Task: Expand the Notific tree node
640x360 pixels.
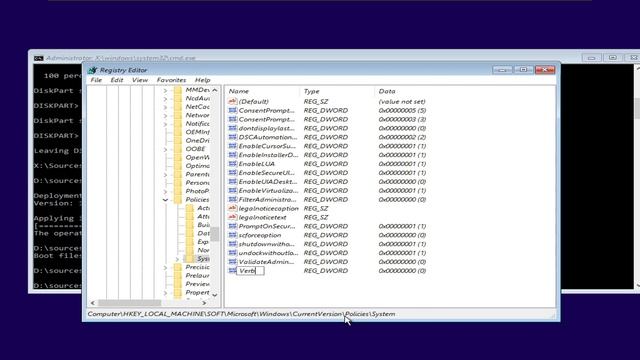Action: coord(165,124)
